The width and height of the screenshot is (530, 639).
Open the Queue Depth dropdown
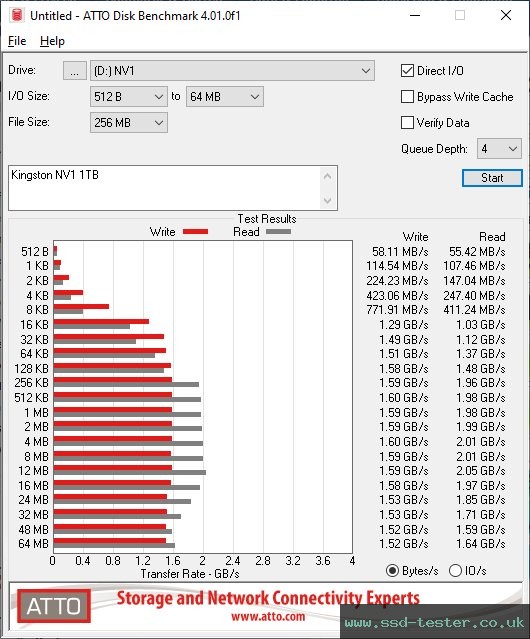click(499, 149)
